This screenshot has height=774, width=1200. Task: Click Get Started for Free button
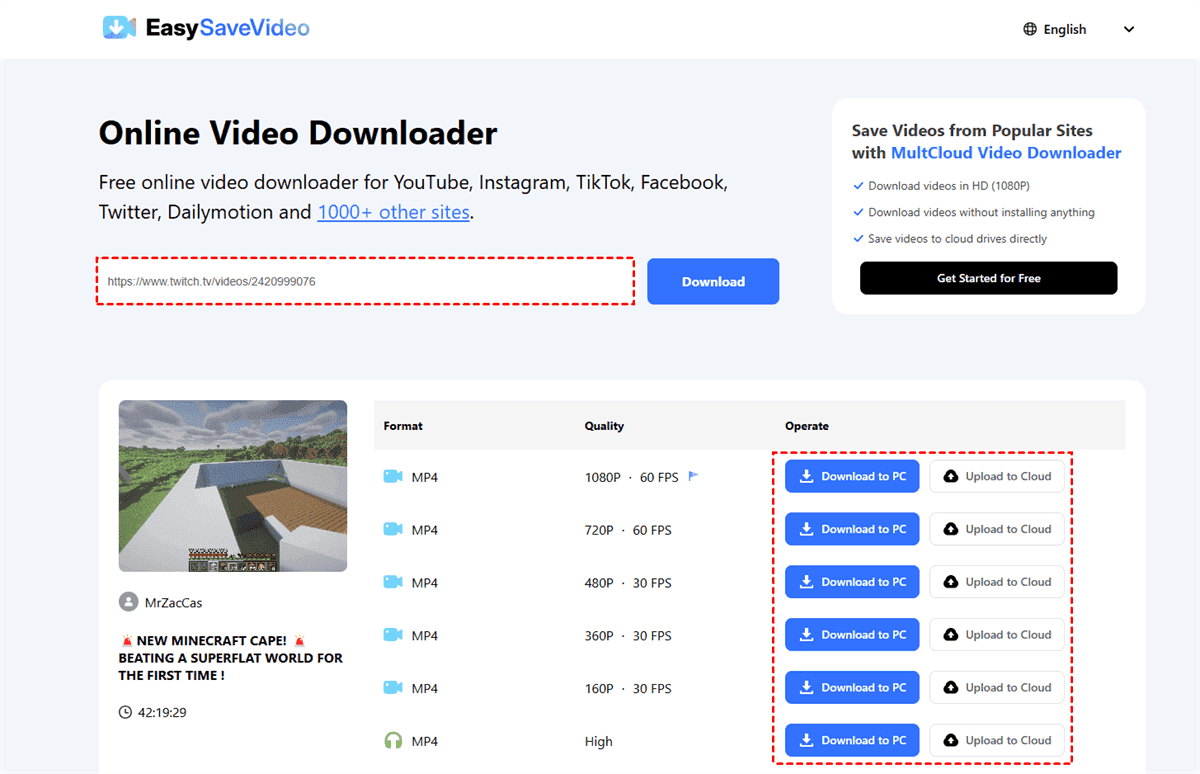(x=988, y=278)
